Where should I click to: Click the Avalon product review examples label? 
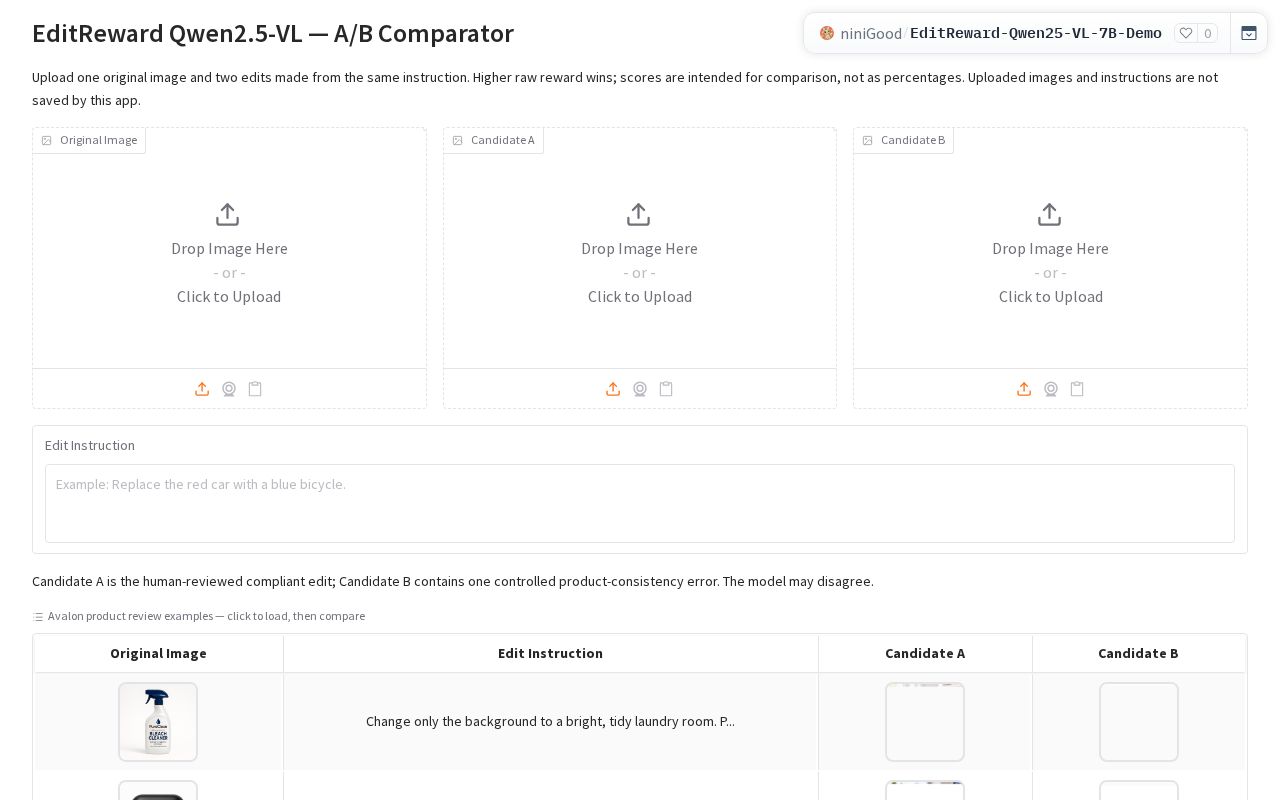[206, 616]
